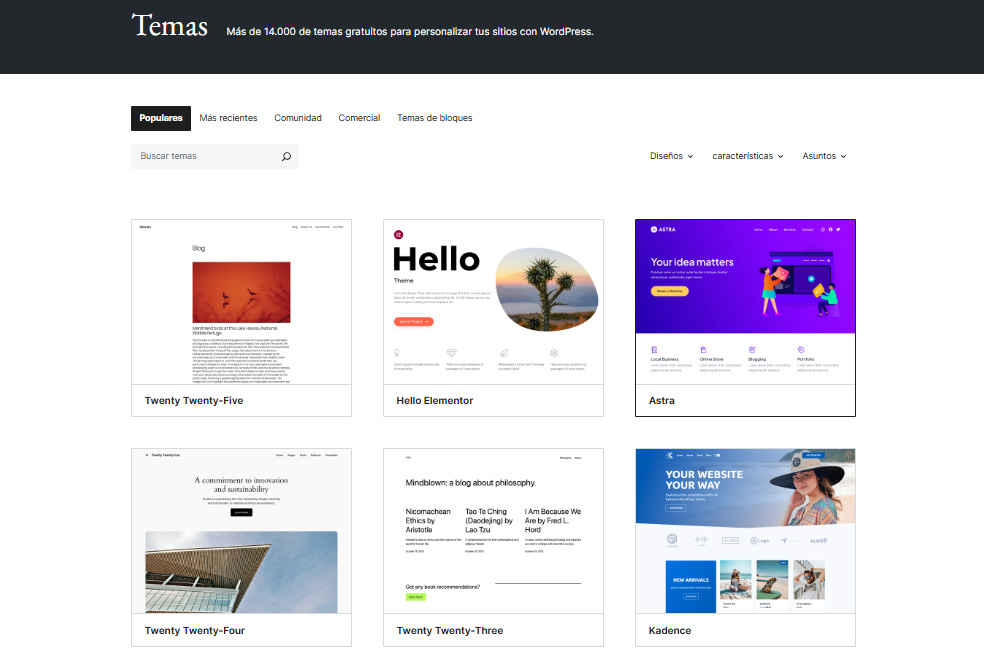
Task: Open the Twenty Twenty-Three theme preview image
Action: click(x=493, y=531)
